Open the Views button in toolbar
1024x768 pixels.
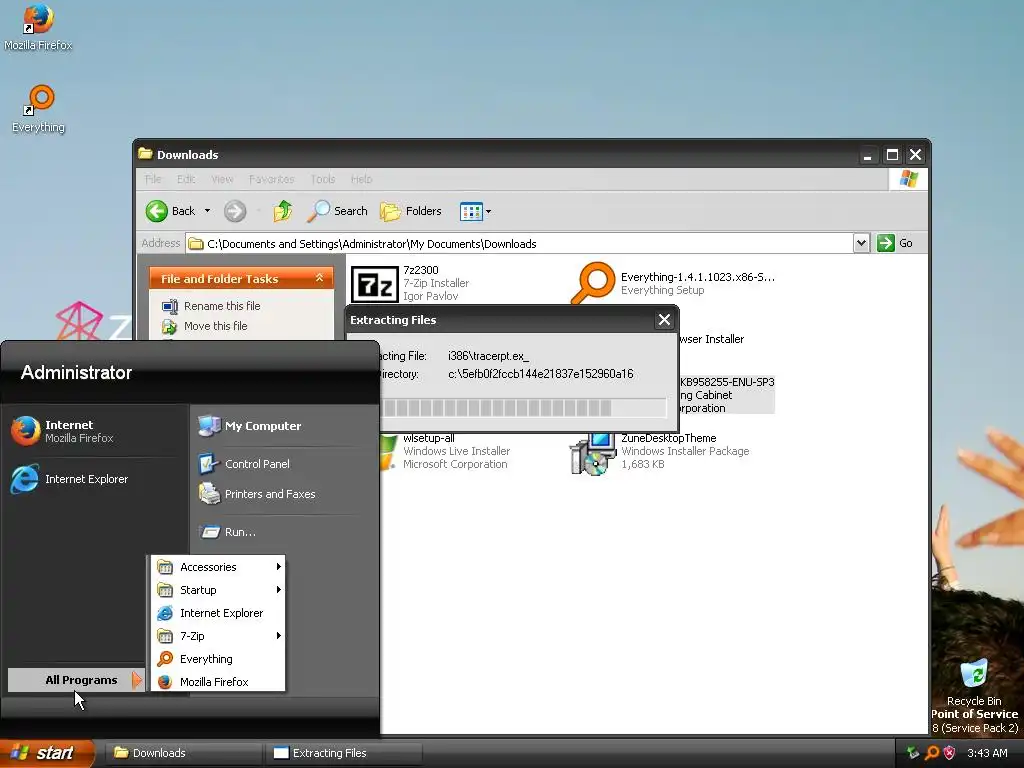(x=471, y=211)
